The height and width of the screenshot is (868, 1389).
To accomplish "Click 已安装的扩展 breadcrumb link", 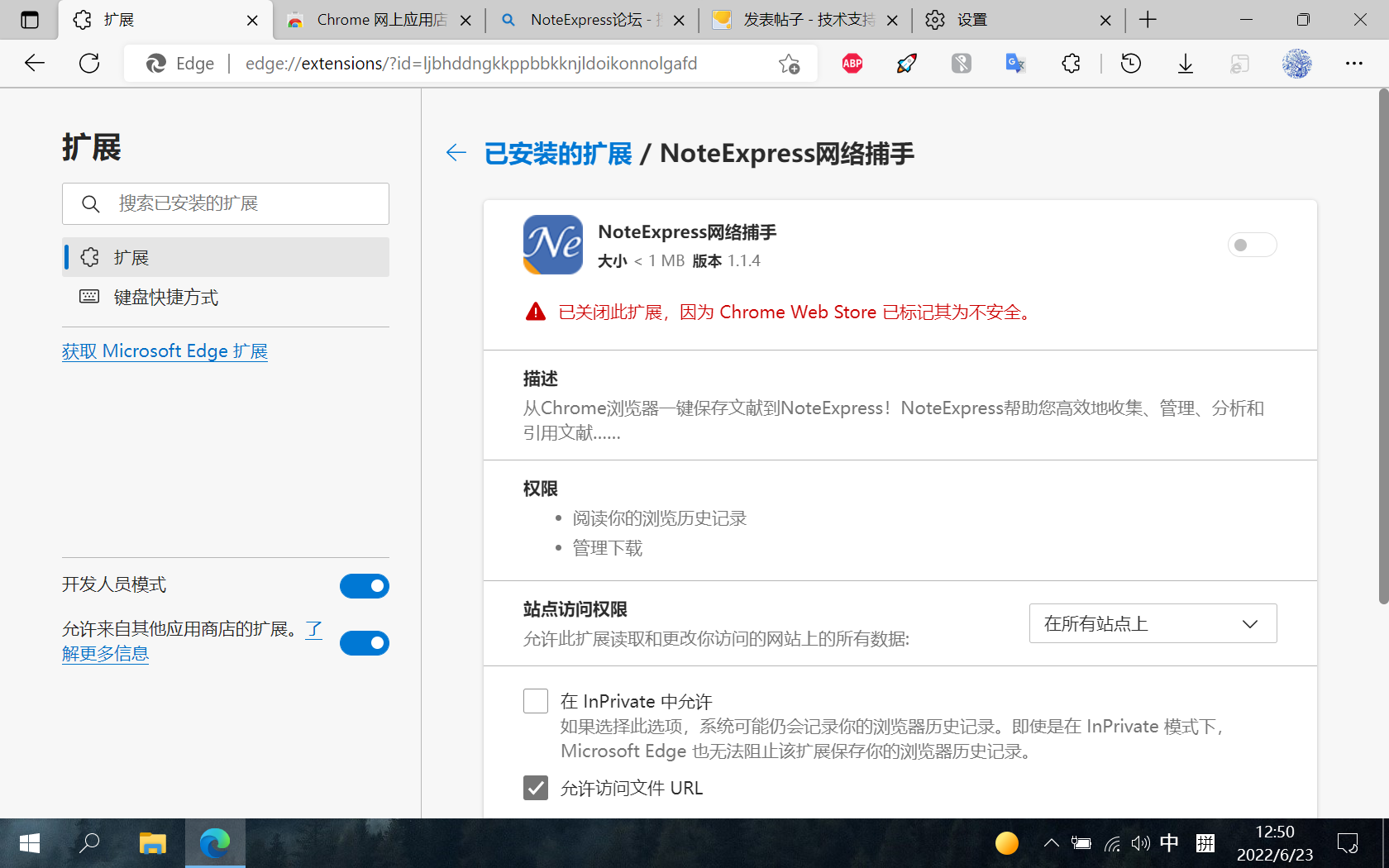I will coord(558,154).
